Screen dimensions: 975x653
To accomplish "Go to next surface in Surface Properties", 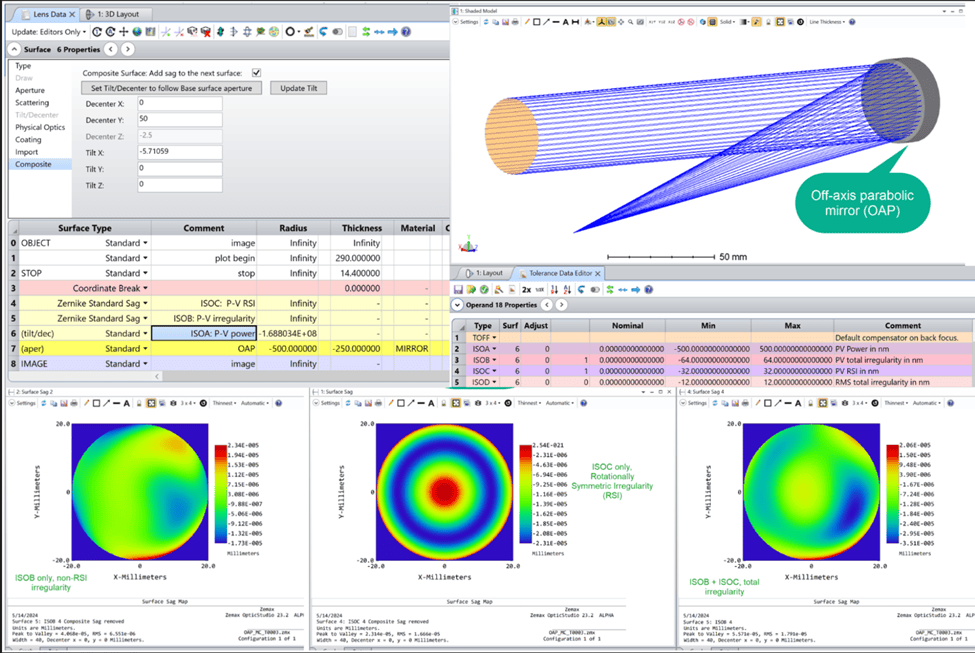I will [x=127, y=49].
